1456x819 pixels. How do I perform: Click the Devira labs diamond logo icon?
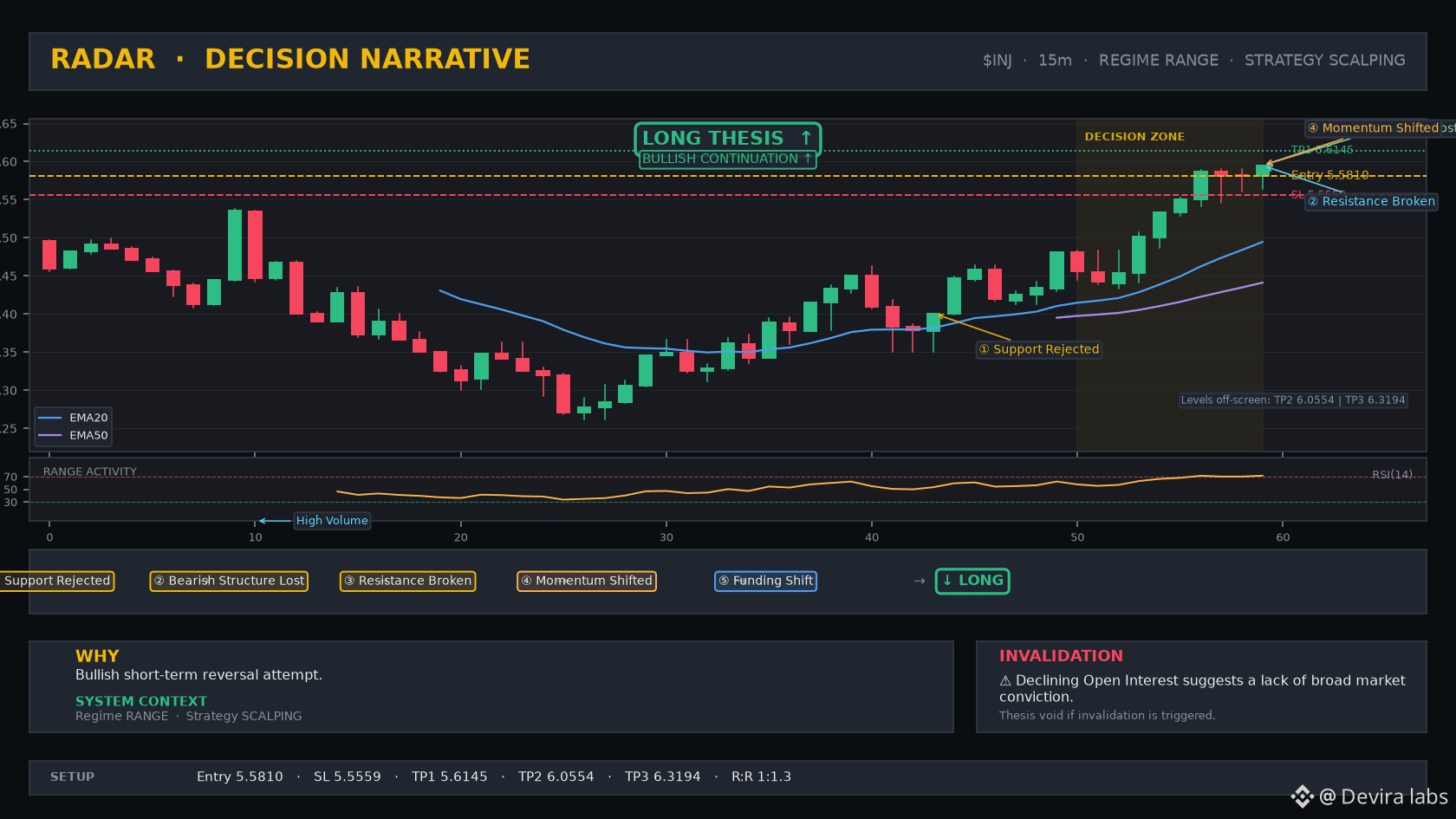tap(1302, 796)
